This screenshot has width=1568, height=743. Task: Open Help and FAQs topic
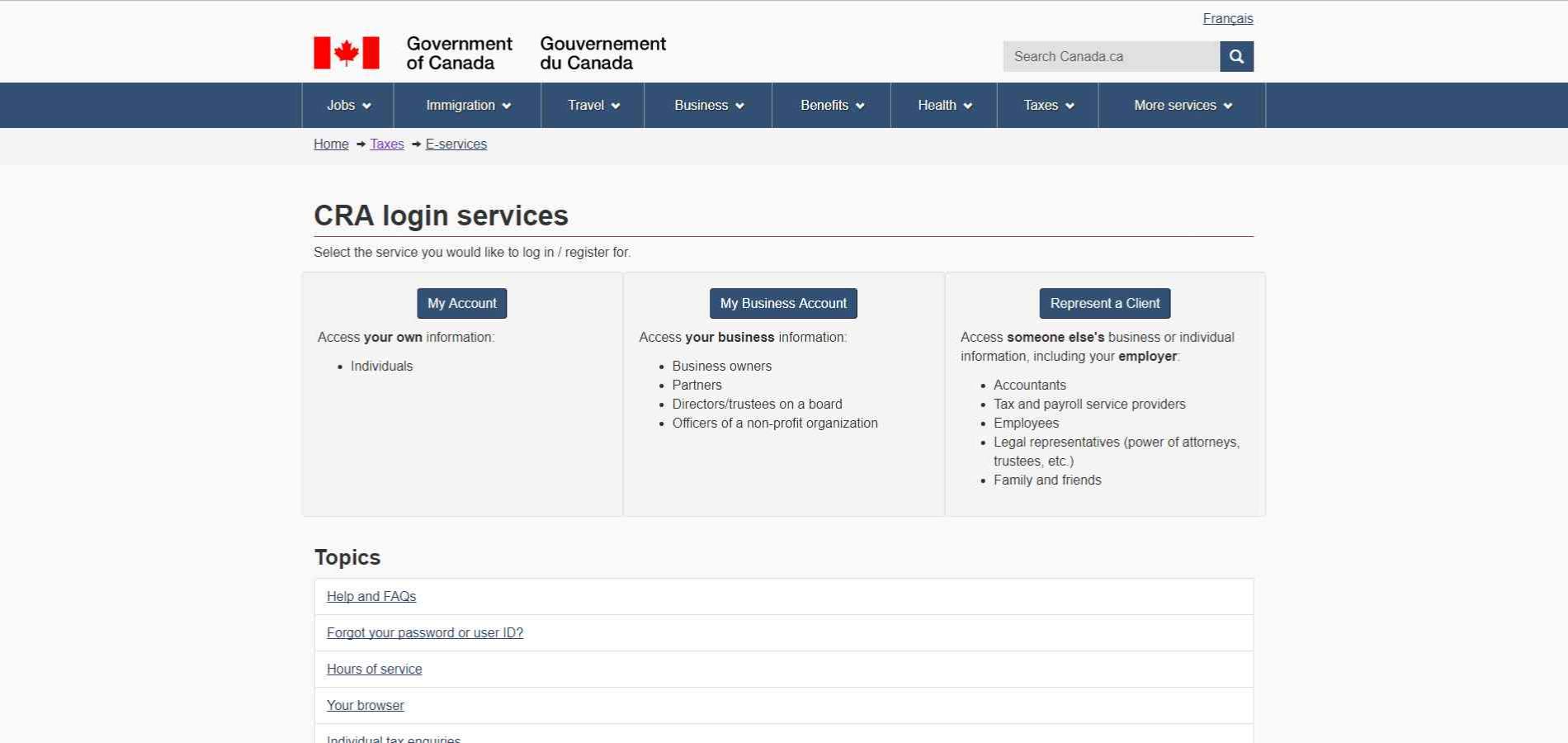371,596
